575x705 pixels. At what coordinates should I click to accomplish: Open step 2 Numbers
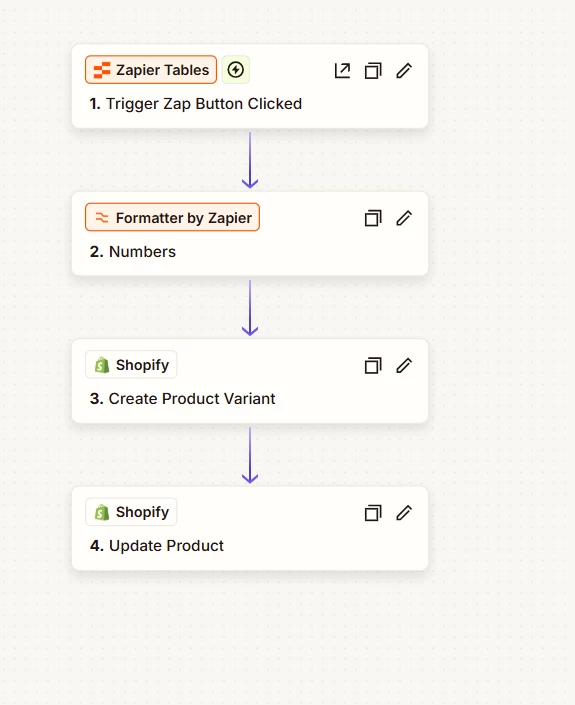133,251
